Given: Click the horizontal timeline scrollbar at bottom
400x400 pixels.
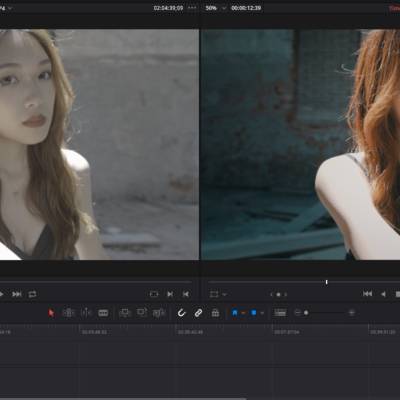Looking at the screenshot, I should point(123,398).
